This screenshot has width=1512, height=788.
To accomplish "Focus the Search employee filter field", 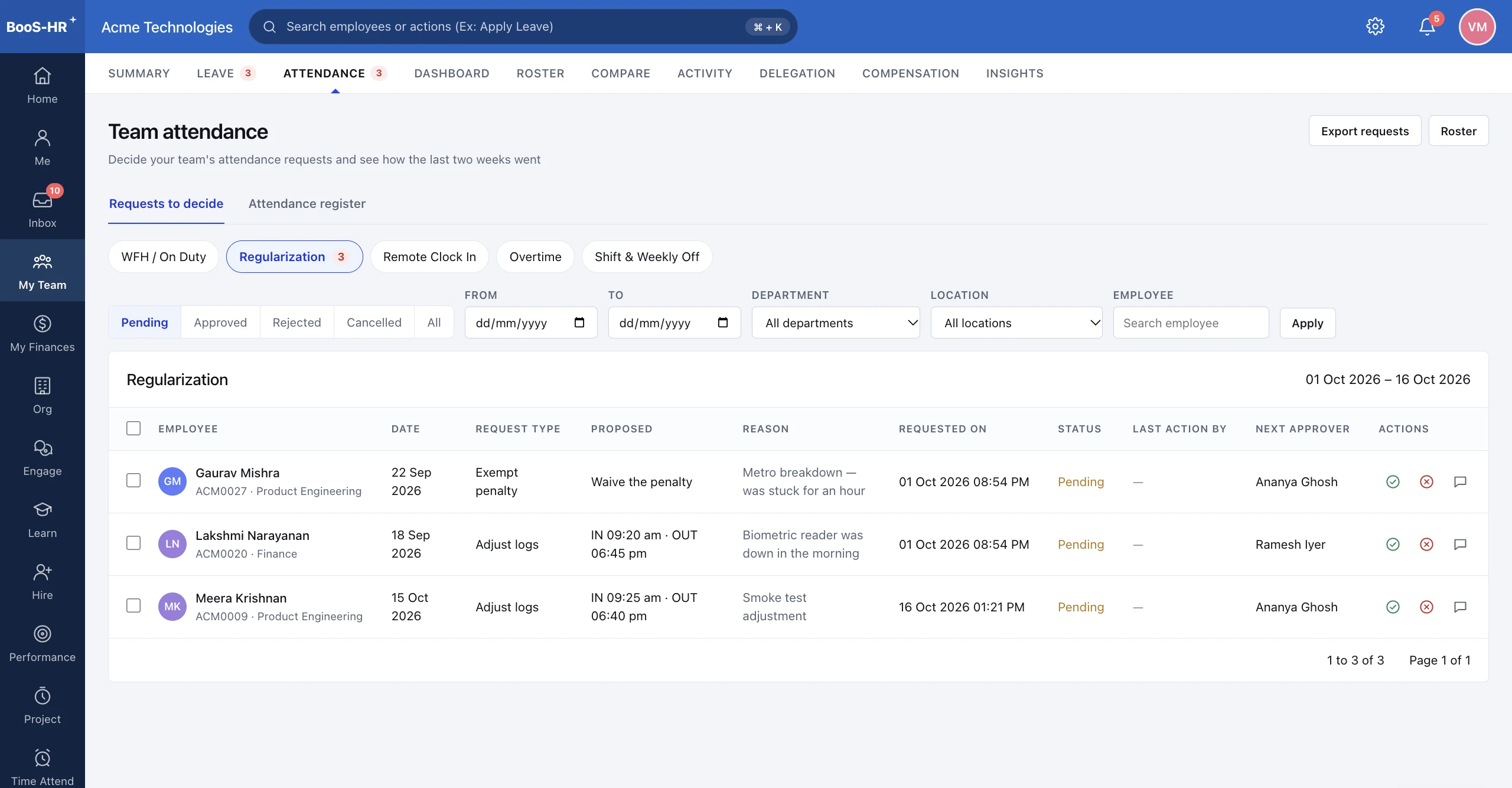I will click(x=1191, y=323).
